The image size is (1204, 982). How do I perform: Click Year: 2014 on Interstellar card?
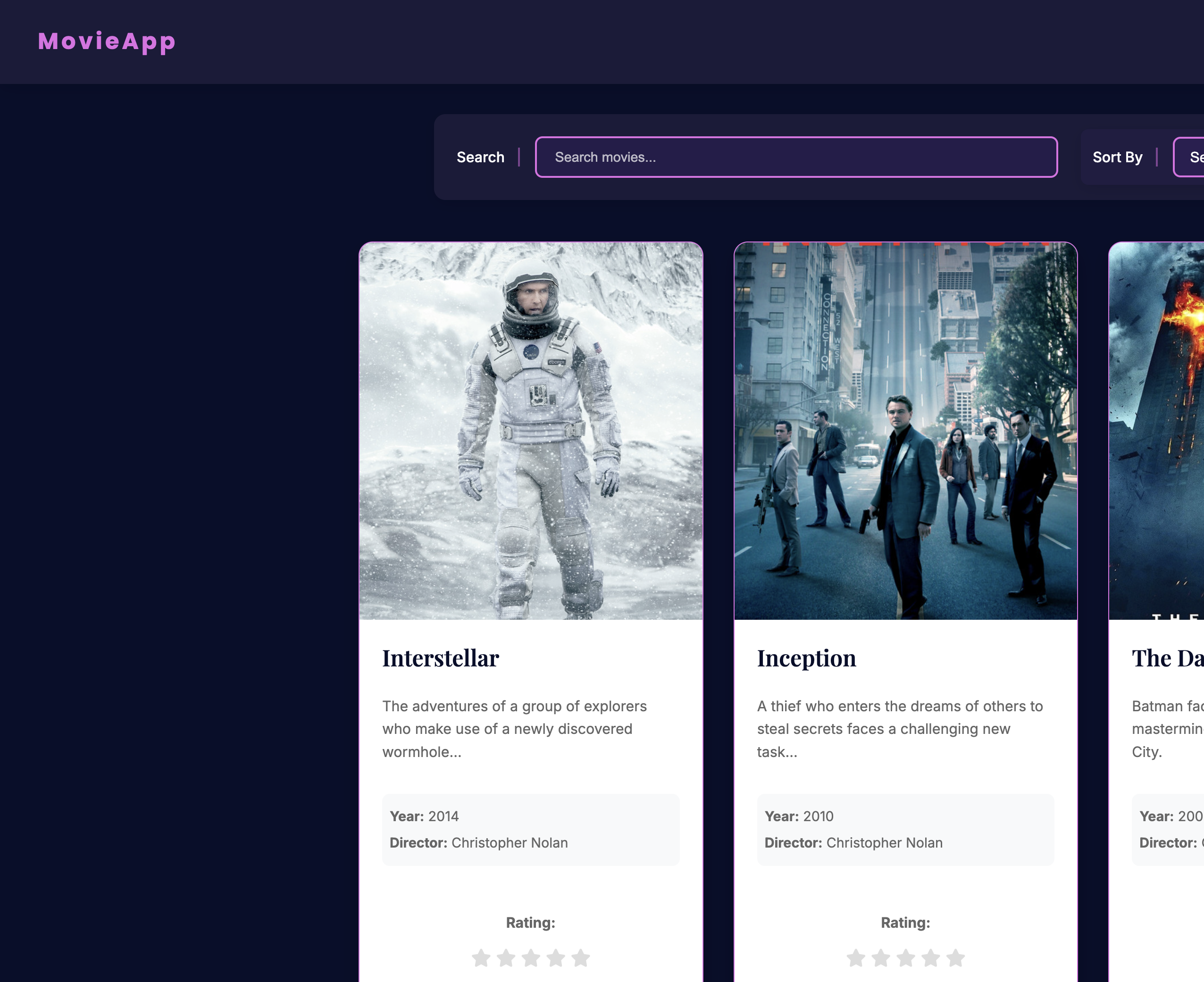424,816
